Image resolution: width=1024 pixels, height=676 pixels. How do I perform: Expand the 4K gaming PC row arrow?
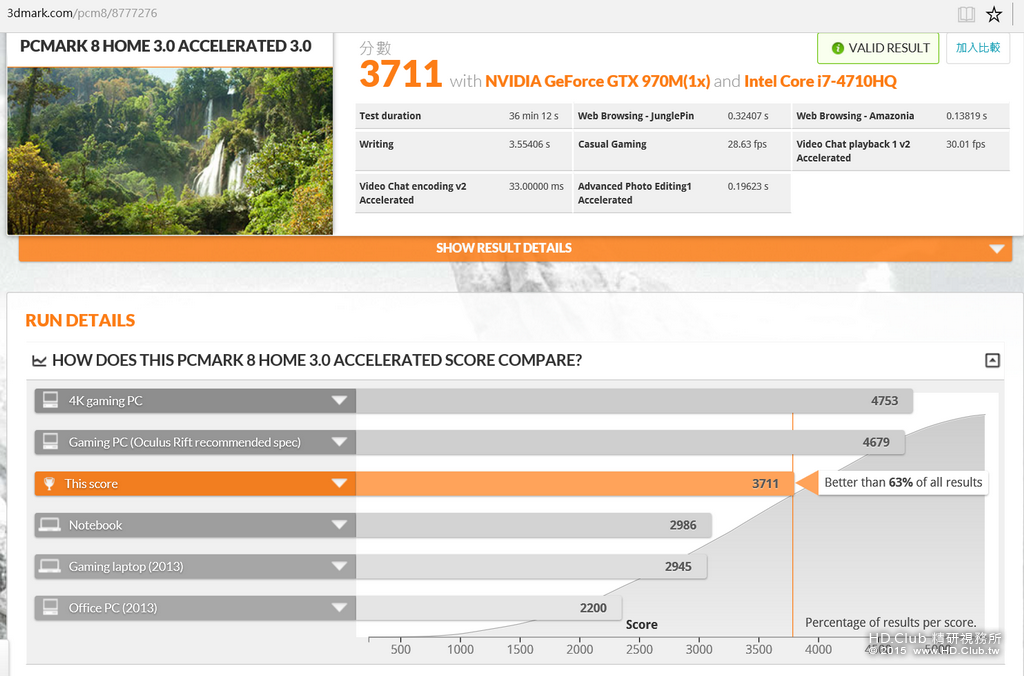tap(339, 400)
